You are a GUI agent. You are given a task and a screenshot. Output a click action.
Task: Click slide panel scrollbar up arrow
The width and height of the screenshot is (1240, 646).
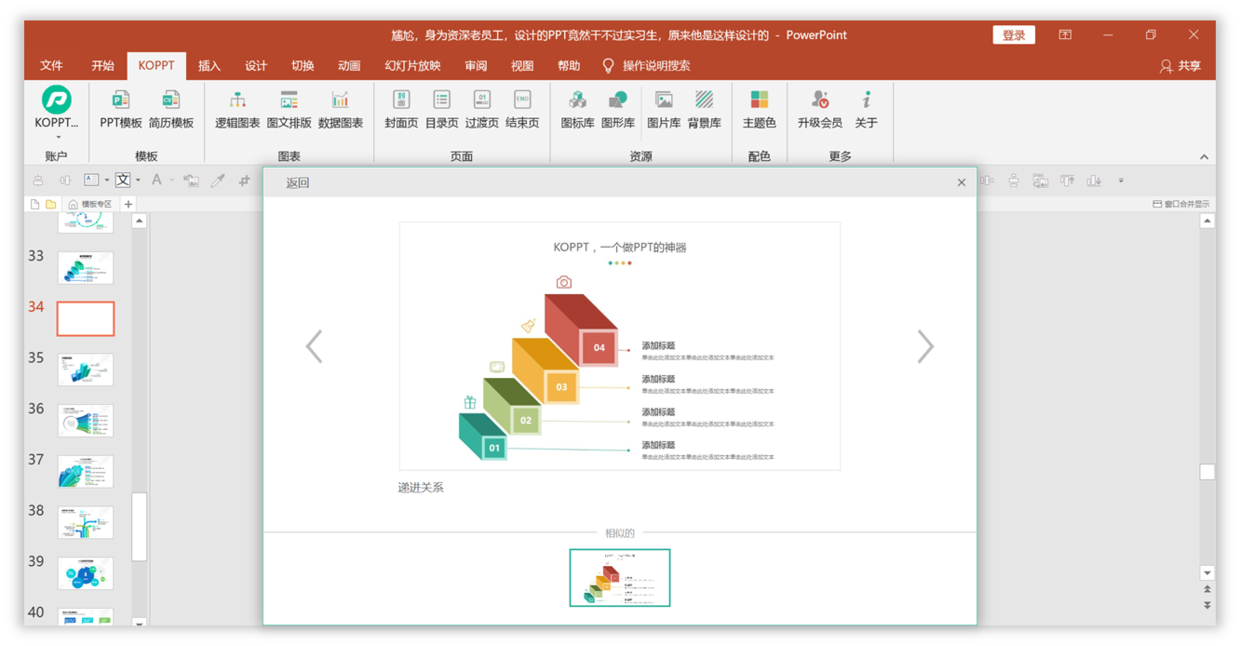(139, 221)
